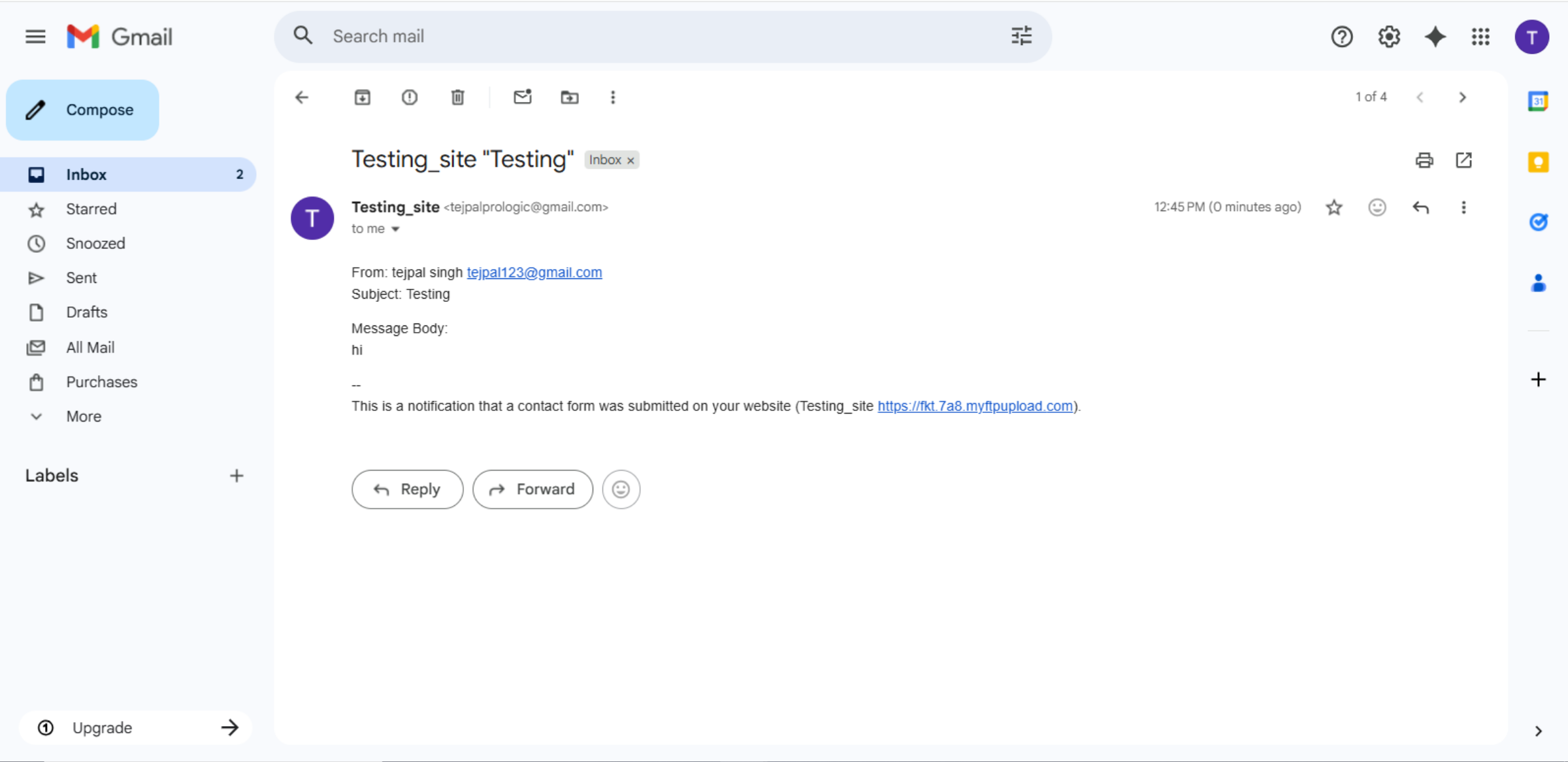The image size is (1568, 762).
Task: Move the email to a folder
Action: click(569, 97)
